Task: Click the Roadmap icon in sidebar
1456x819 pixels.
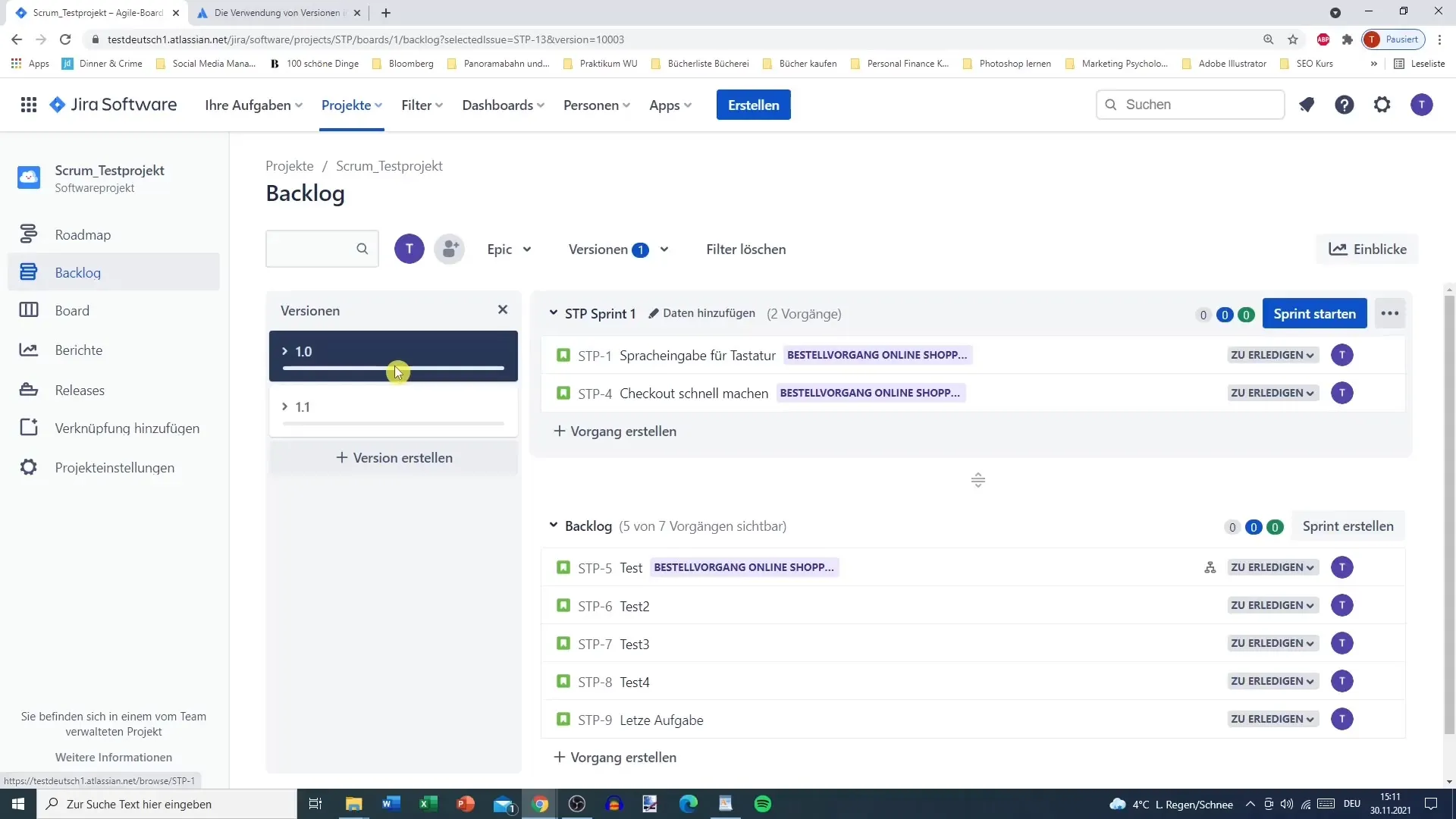Action: pyautogui.click(x=28, y=233)
